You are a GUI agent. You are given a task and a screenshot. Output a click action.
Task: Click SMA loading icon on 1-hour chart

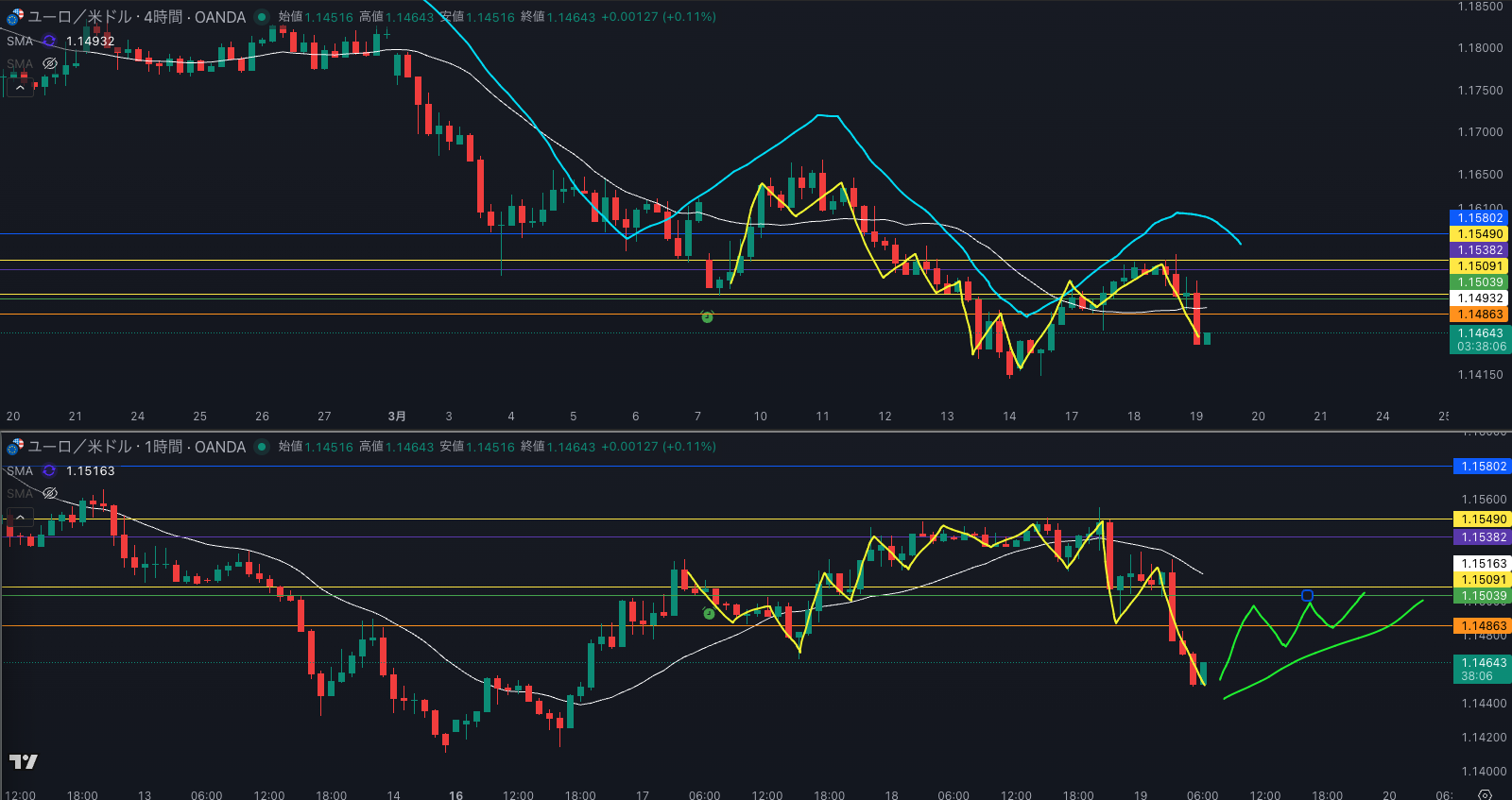click(x=49, y=470)
